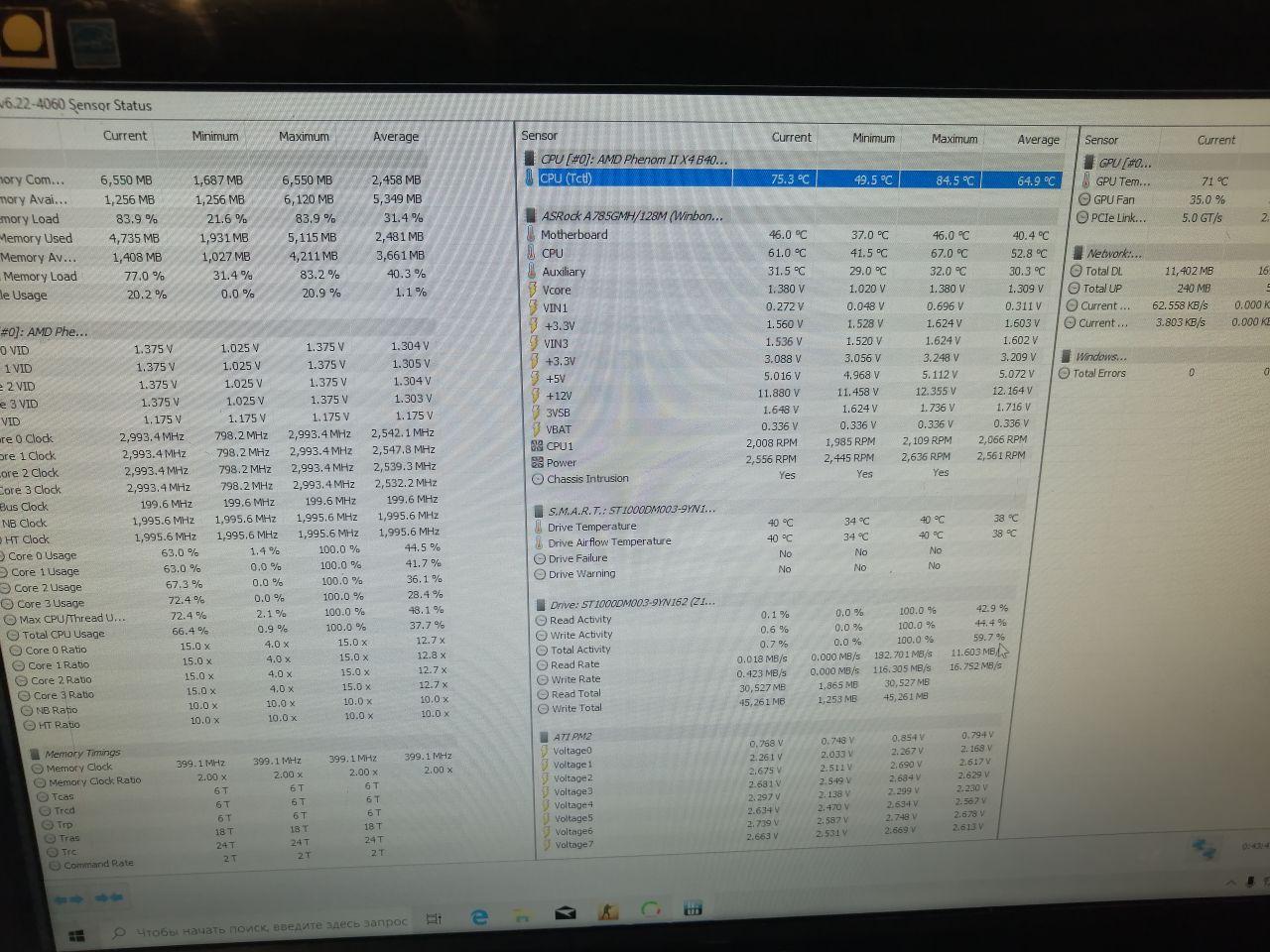Open Microsoft Edge from the taskbar
Image resolution: width=1270 pixels, height=952 pixels.
click(x=479, y=917)
